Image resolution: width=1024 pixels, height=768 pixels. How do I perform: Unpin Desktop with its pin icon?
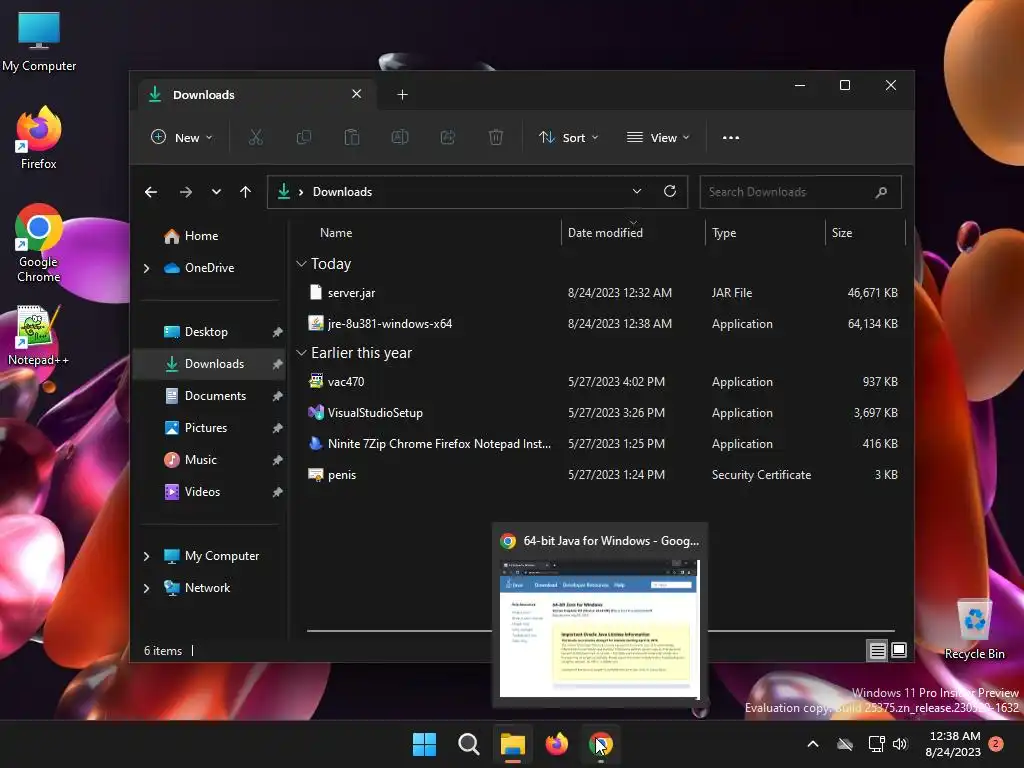click(277, 332)
